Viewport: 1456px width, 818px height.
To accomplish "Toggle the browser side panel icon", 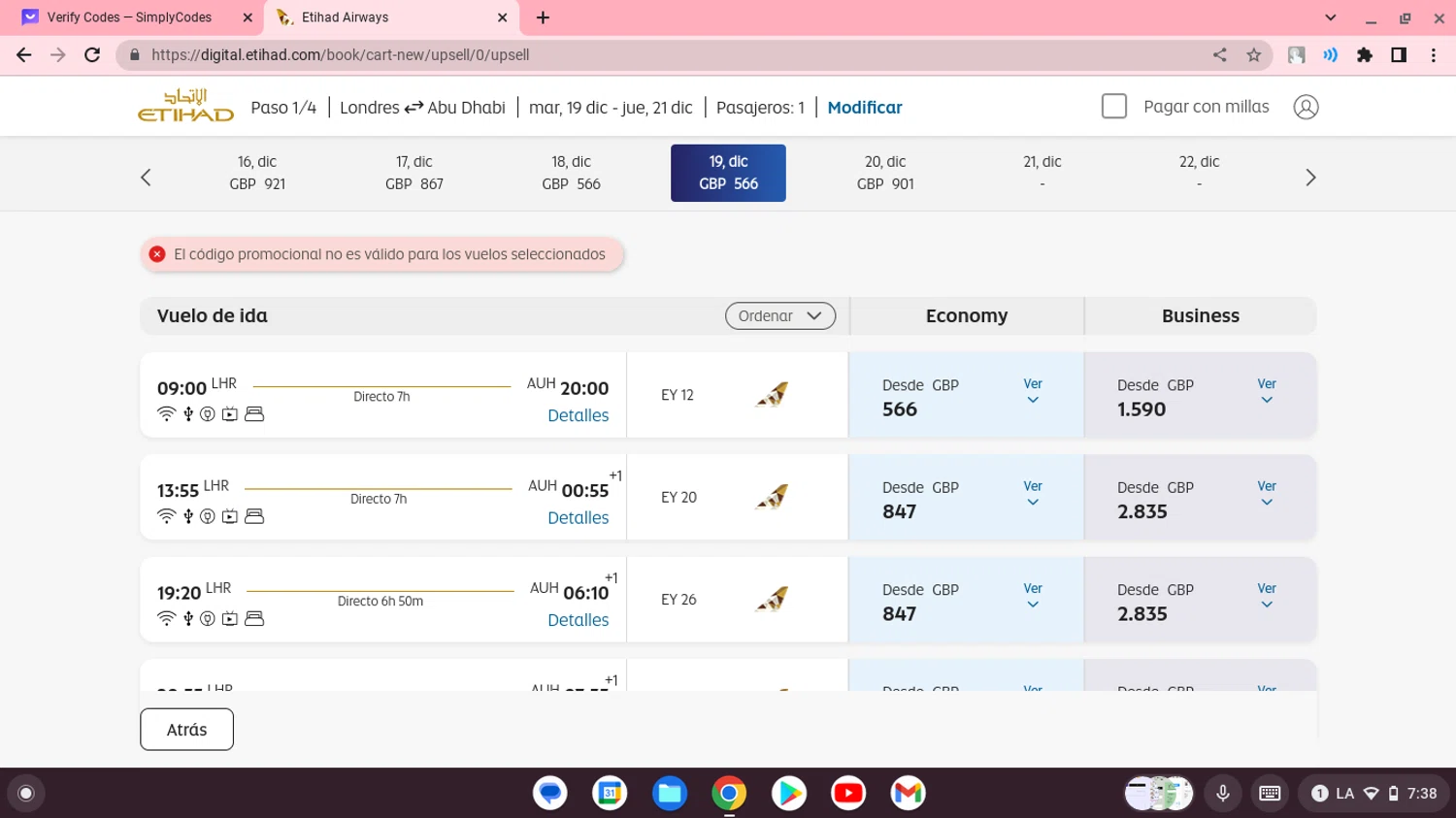I will tap(1399, 55).
